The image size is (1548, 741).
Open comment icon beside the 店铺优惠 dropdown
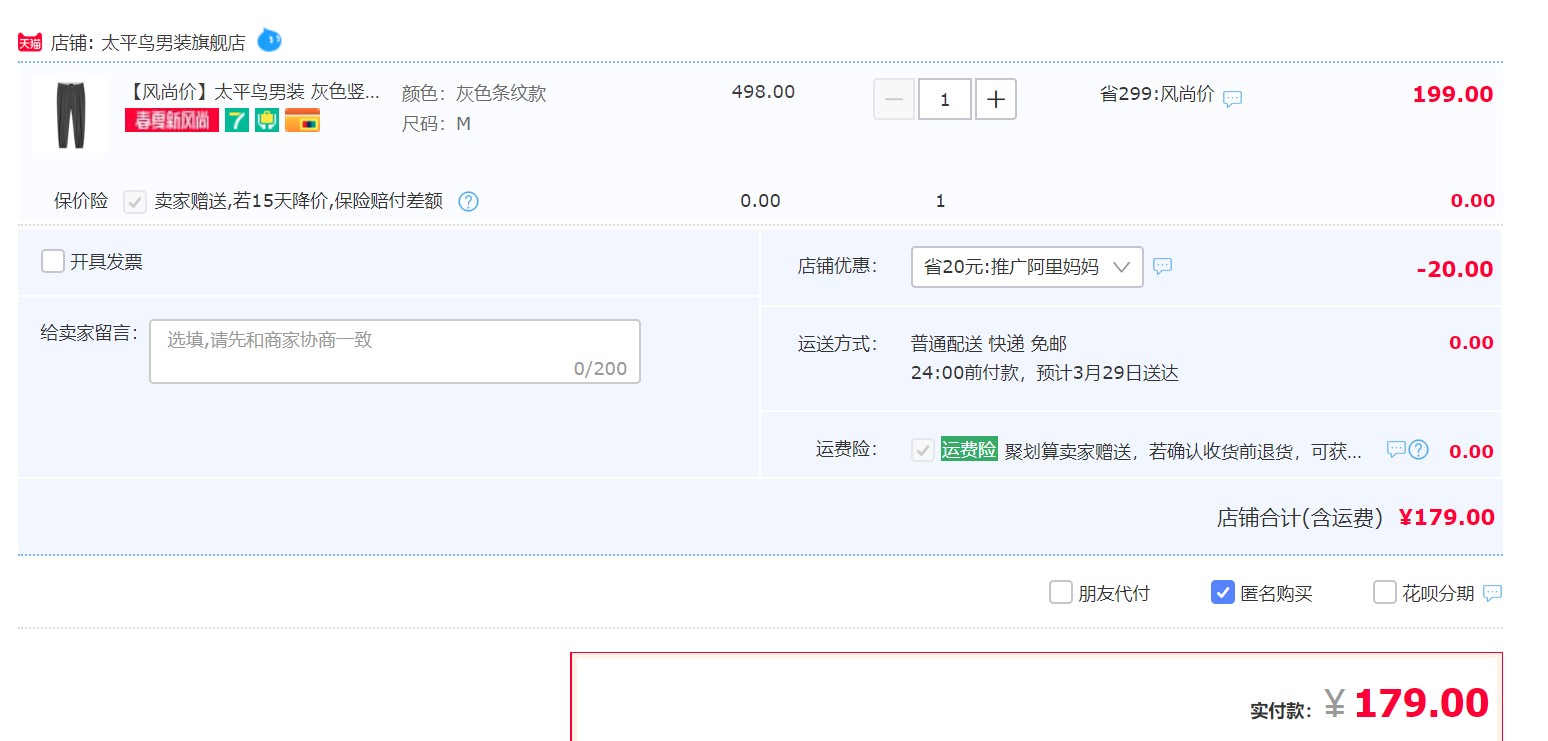[1162, 266]
